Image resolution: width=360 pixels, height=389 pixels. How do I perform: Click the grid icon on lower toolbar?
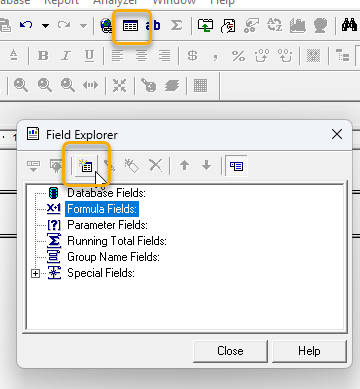click(x=201, y=86)
